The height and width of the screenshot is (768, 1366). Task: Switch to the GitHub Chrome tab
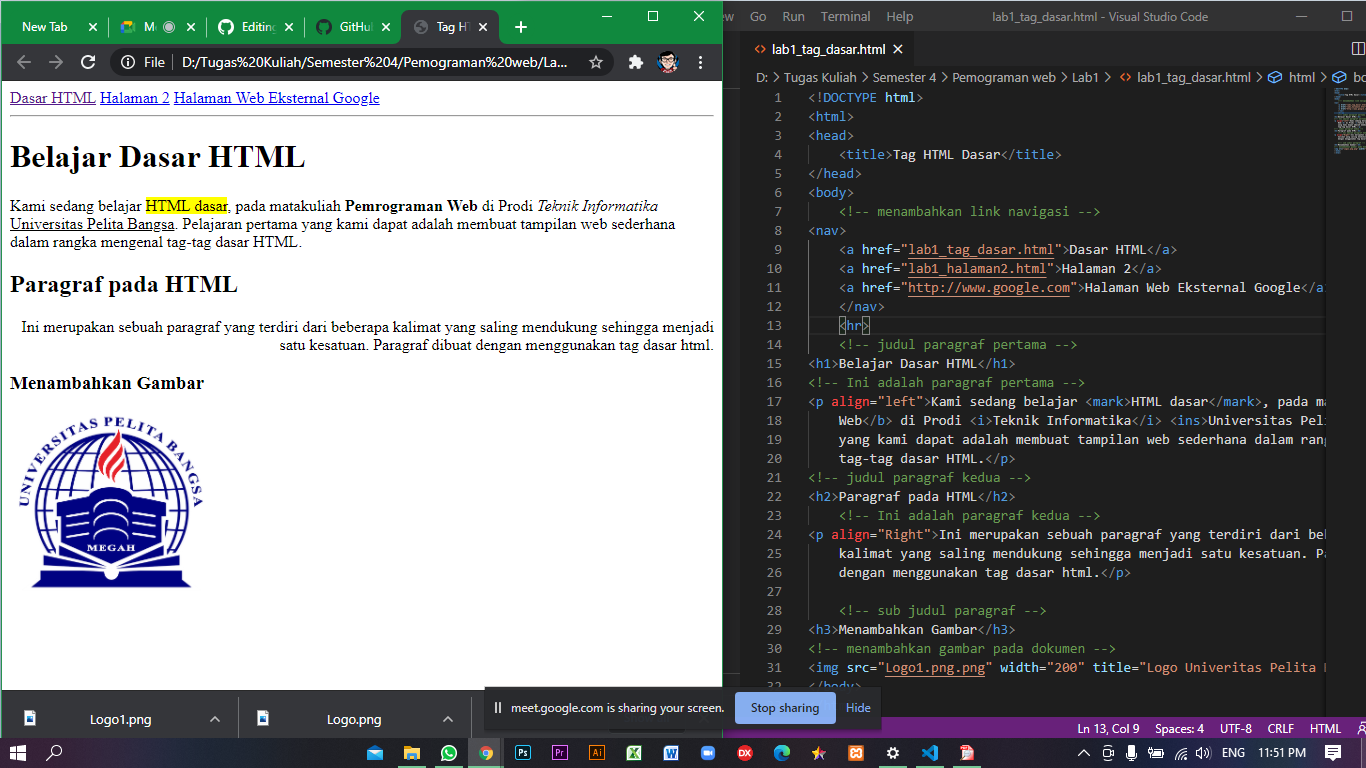353,27
